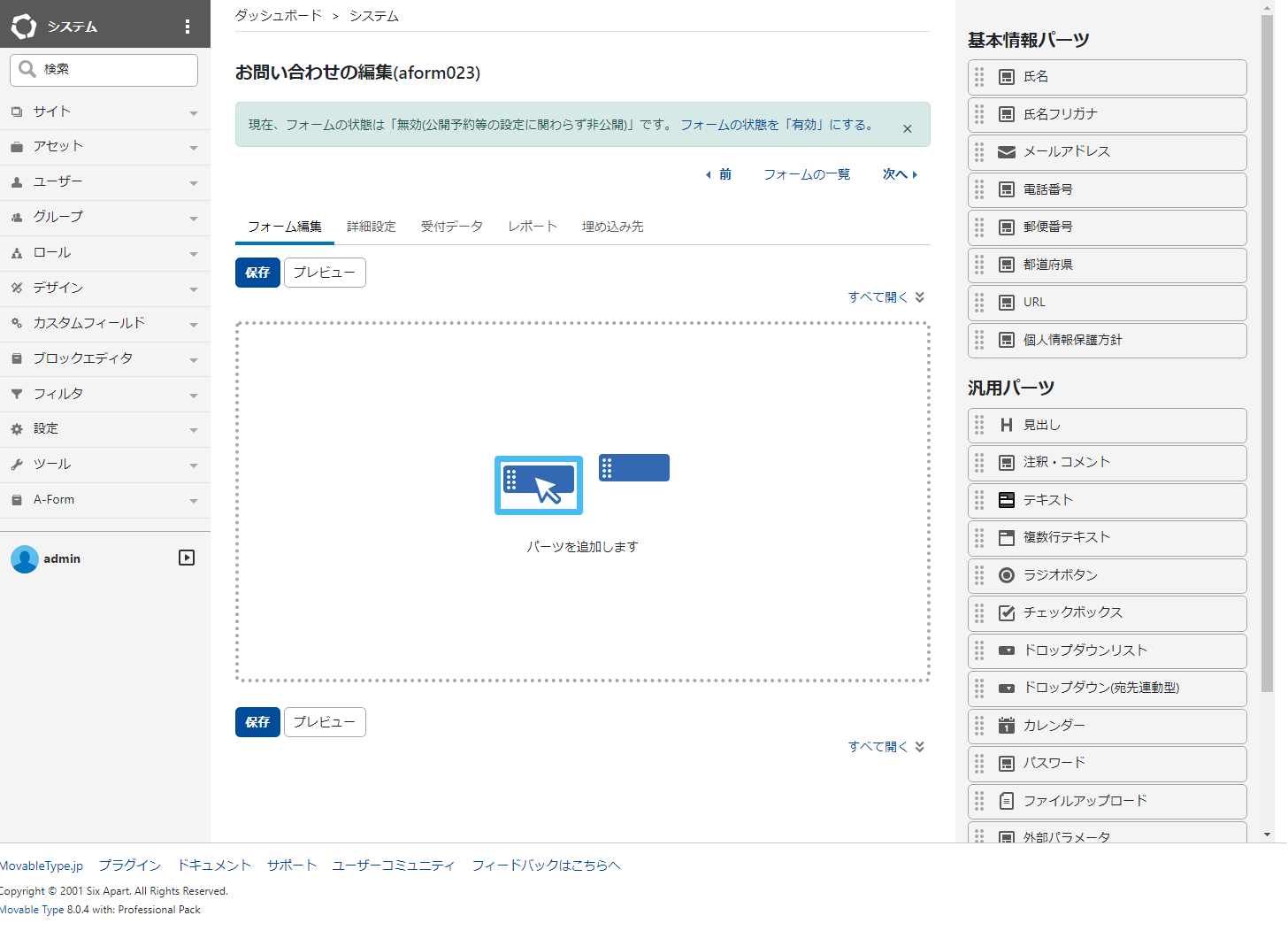Select the チェックボックス part icon

click(x=1006, y=612)
